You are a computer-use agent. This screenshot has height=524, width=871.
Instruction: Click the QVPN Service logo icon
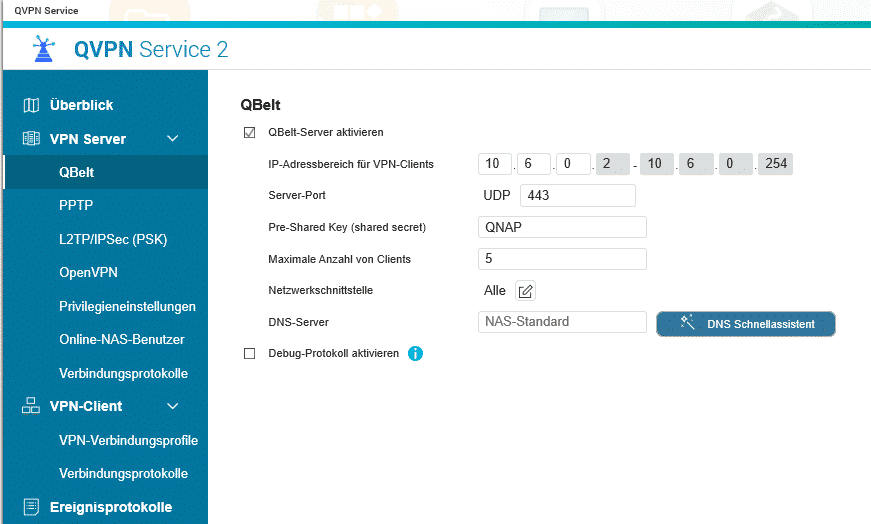click(43, 49)
